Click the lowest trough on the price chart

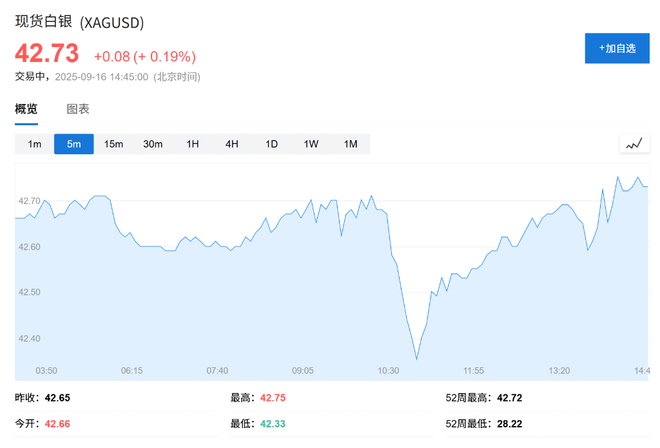click(x=416, y=358)
